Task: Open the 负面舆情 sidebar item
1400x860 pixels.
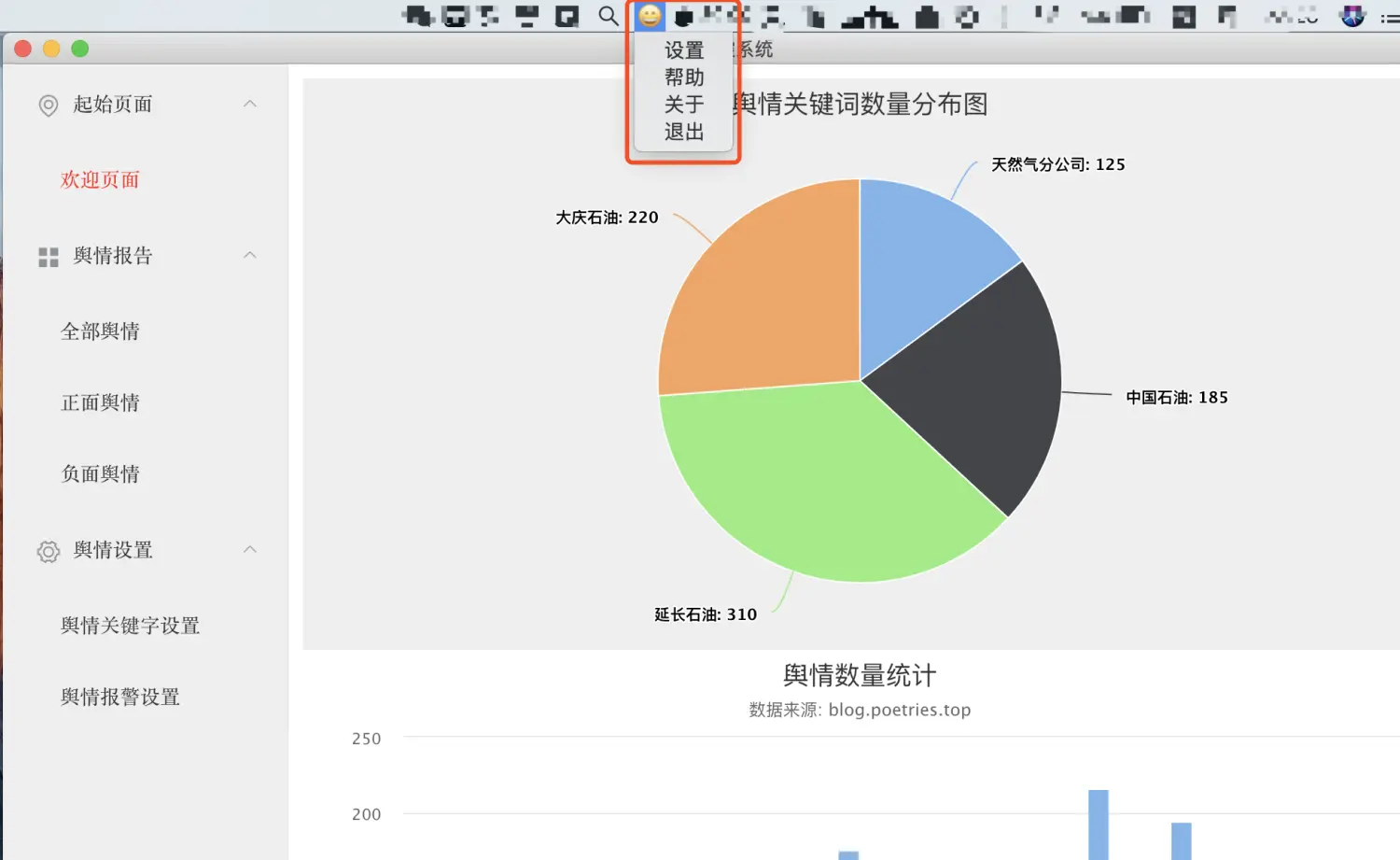Action: coord(100,473)
